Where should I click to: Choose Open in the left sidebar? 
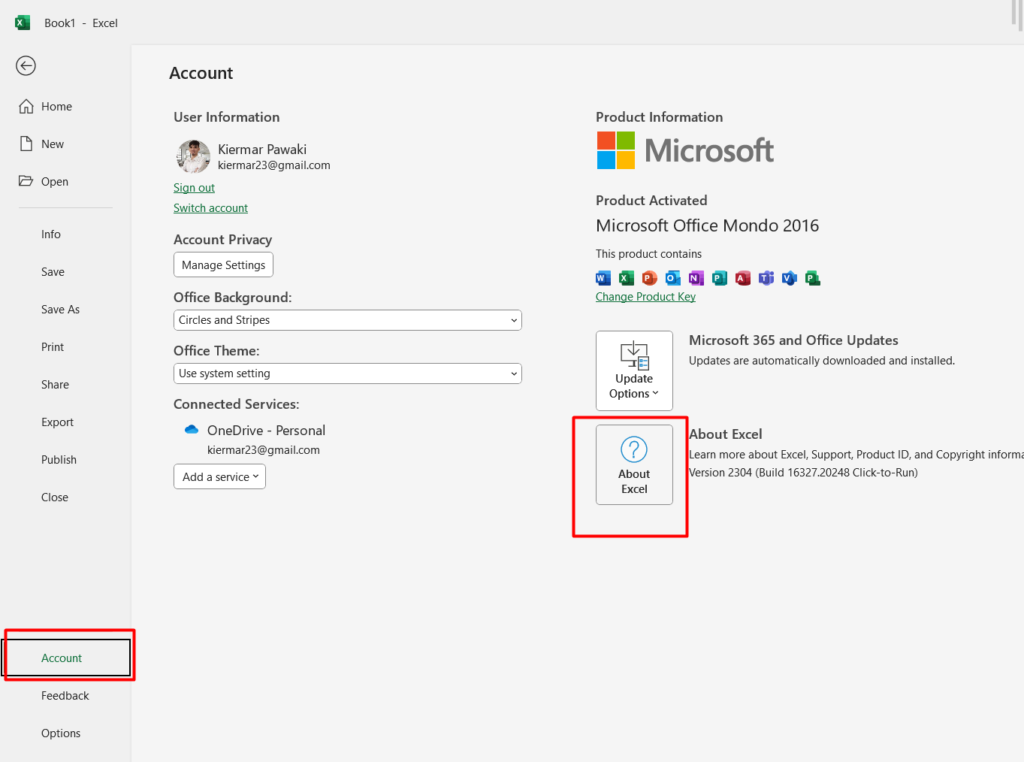pyautogui.click(x=54, y=182)
